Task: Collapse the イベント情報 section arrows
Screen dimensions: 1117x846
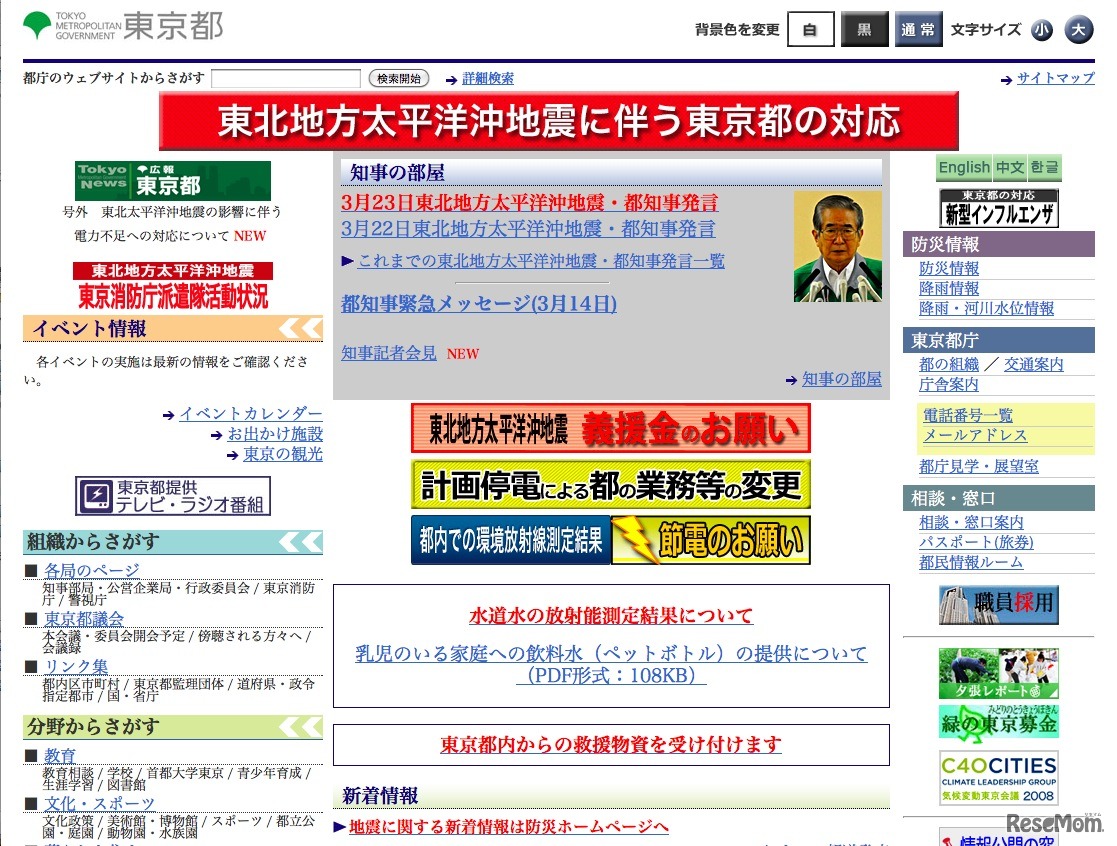Action: pos(300,328)
